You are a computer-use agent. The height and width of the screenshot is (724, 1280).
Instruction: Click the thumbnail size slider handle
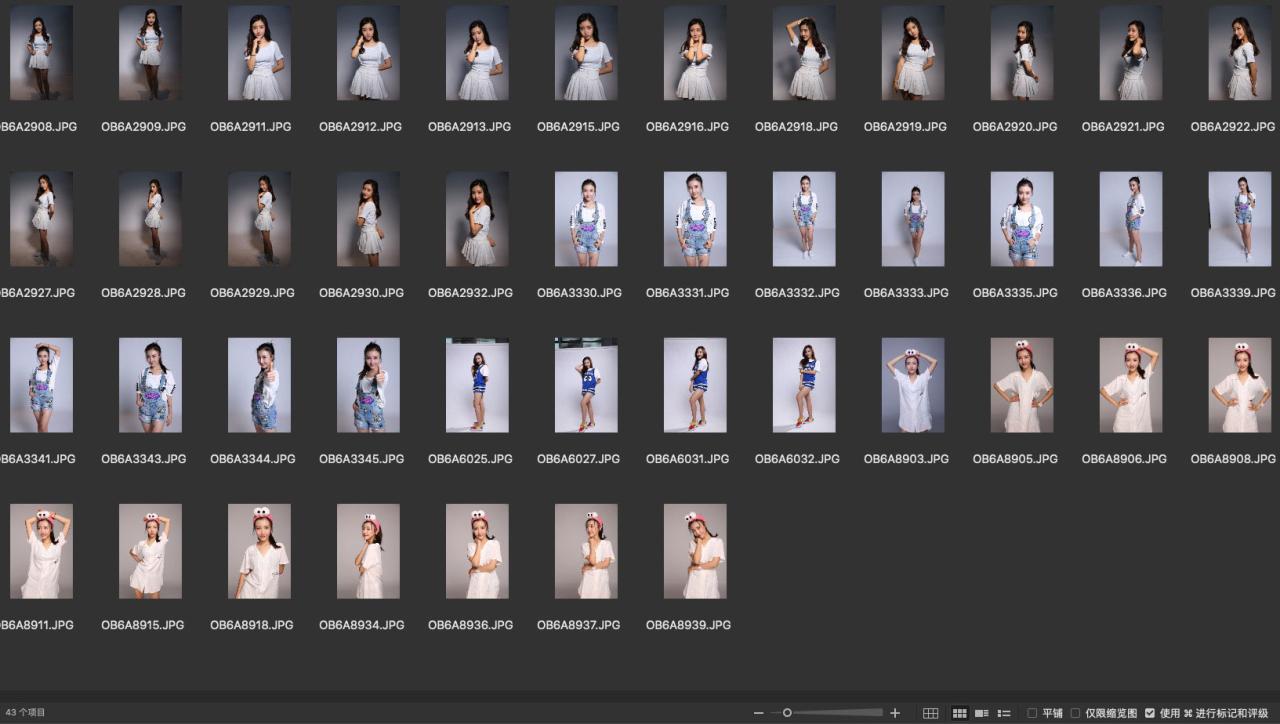[x=787, y=713]
